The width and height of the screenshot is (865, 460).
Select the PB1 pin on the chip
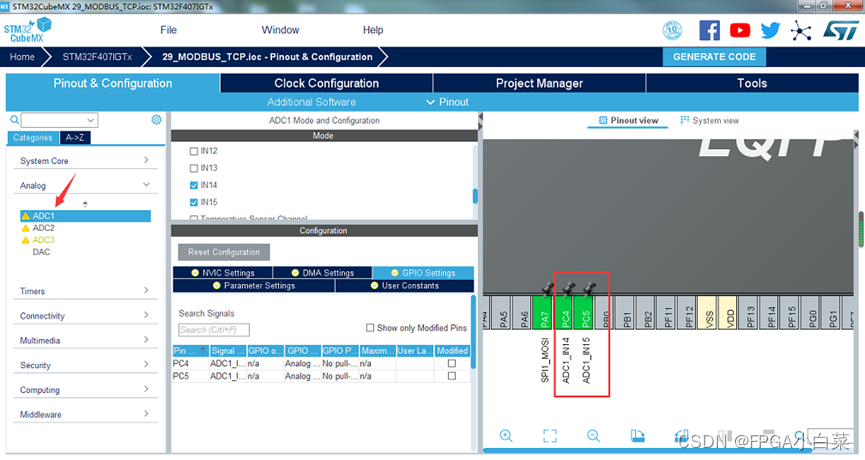(x=627, y=313)
